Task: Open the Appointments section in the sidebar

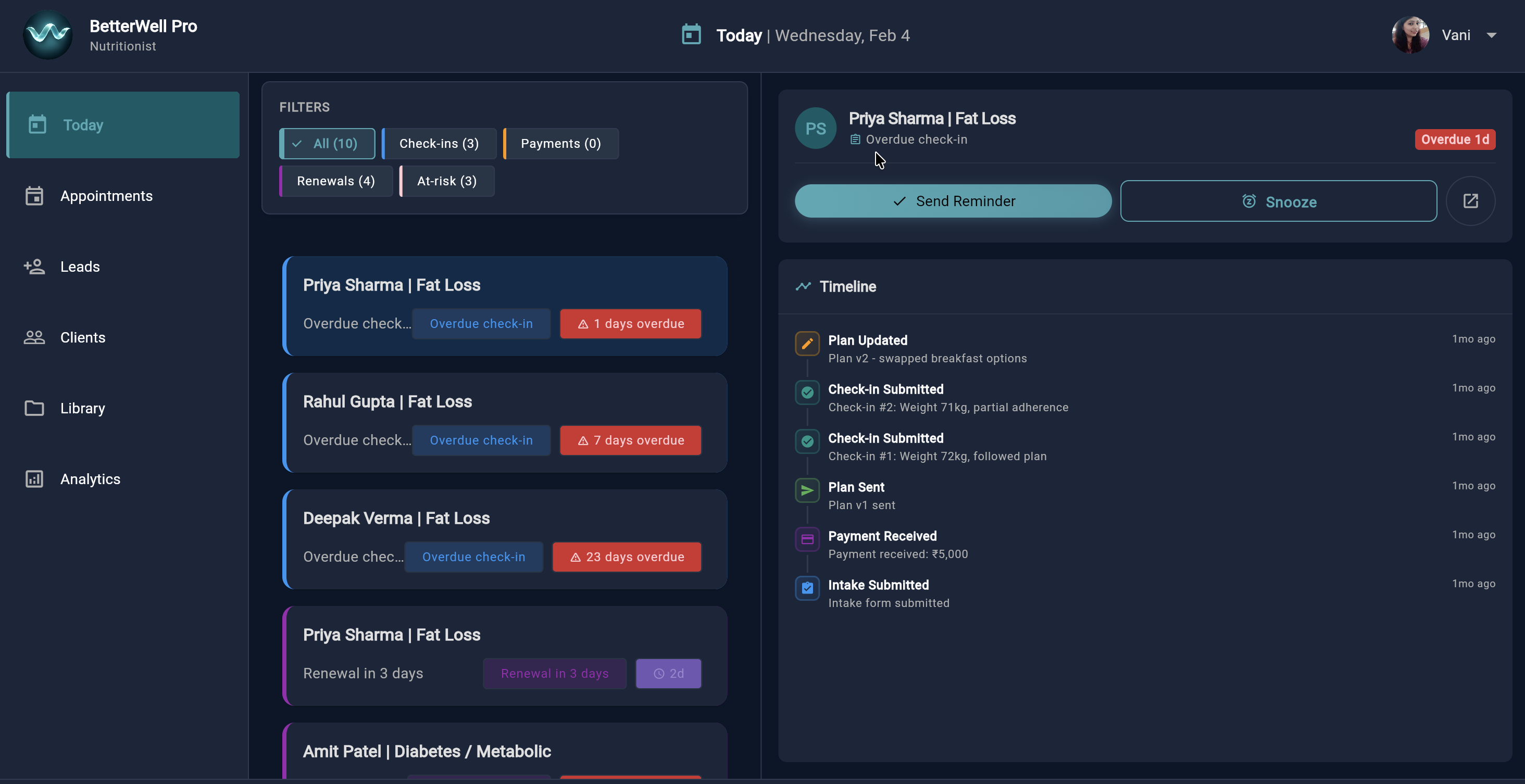Action: [107, 196]
